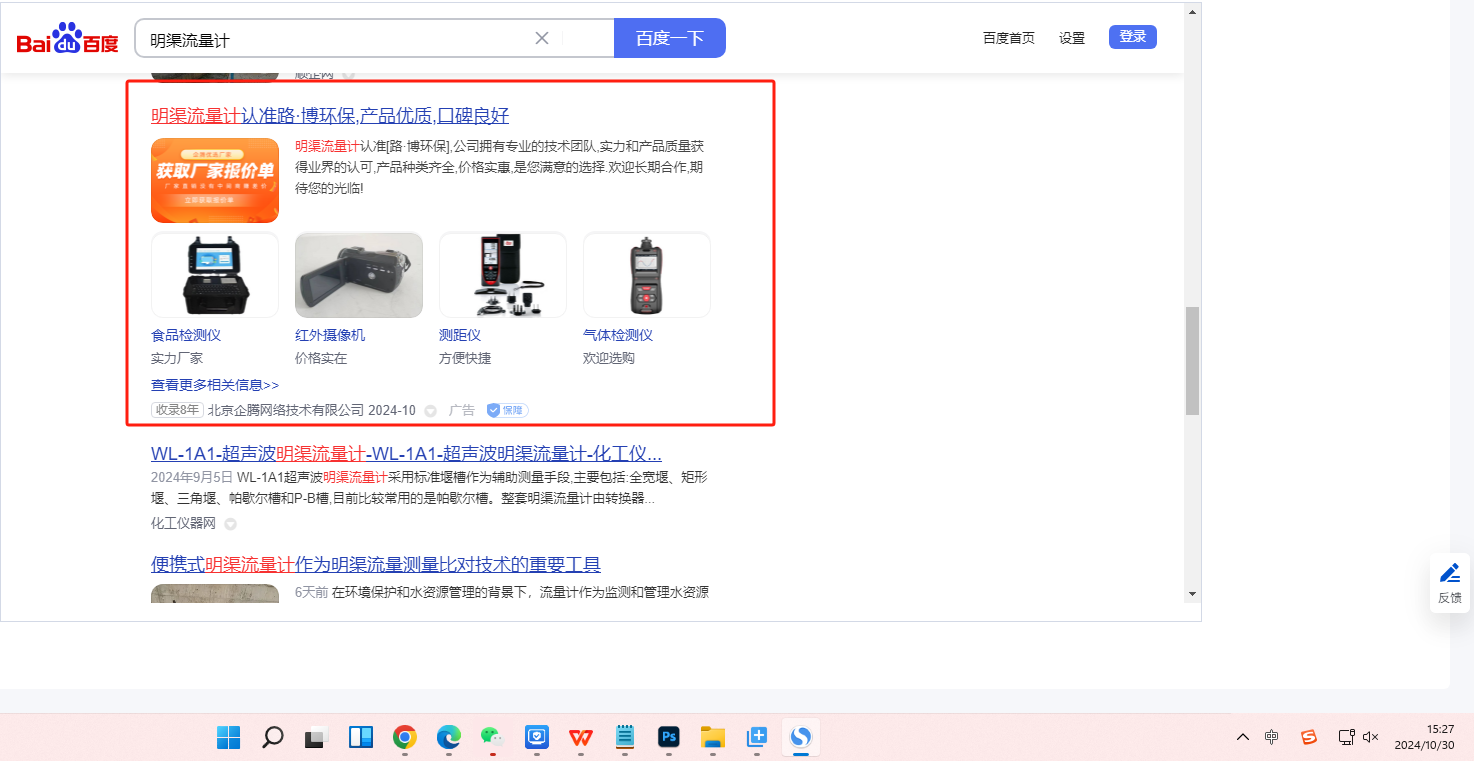This screenshot has width=1474, height=761.
Task: Open taskbar Search
Action: click(272, 738)
